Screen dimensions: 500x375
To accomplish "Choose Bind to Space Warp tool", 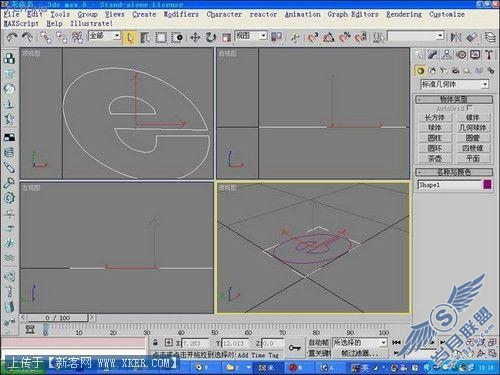I will point(77,37).
